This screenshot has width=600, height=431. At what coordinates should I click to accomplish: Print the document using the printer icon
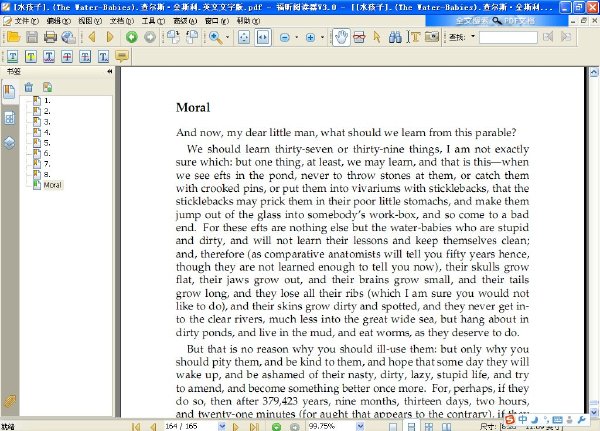coord(50,37)
